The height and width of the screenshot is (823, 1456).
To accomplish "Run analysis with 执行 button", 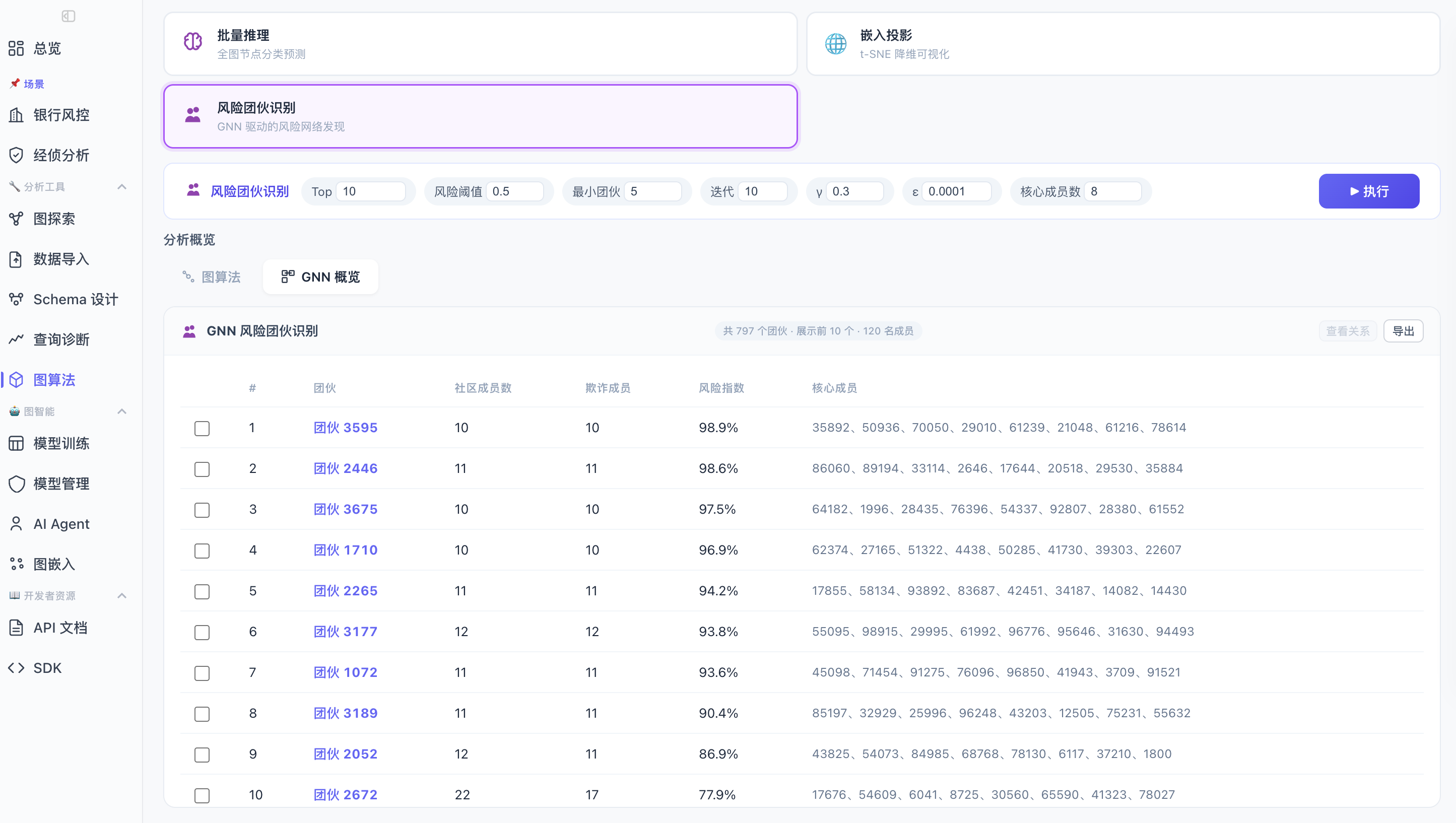I will coord(1368,191).
